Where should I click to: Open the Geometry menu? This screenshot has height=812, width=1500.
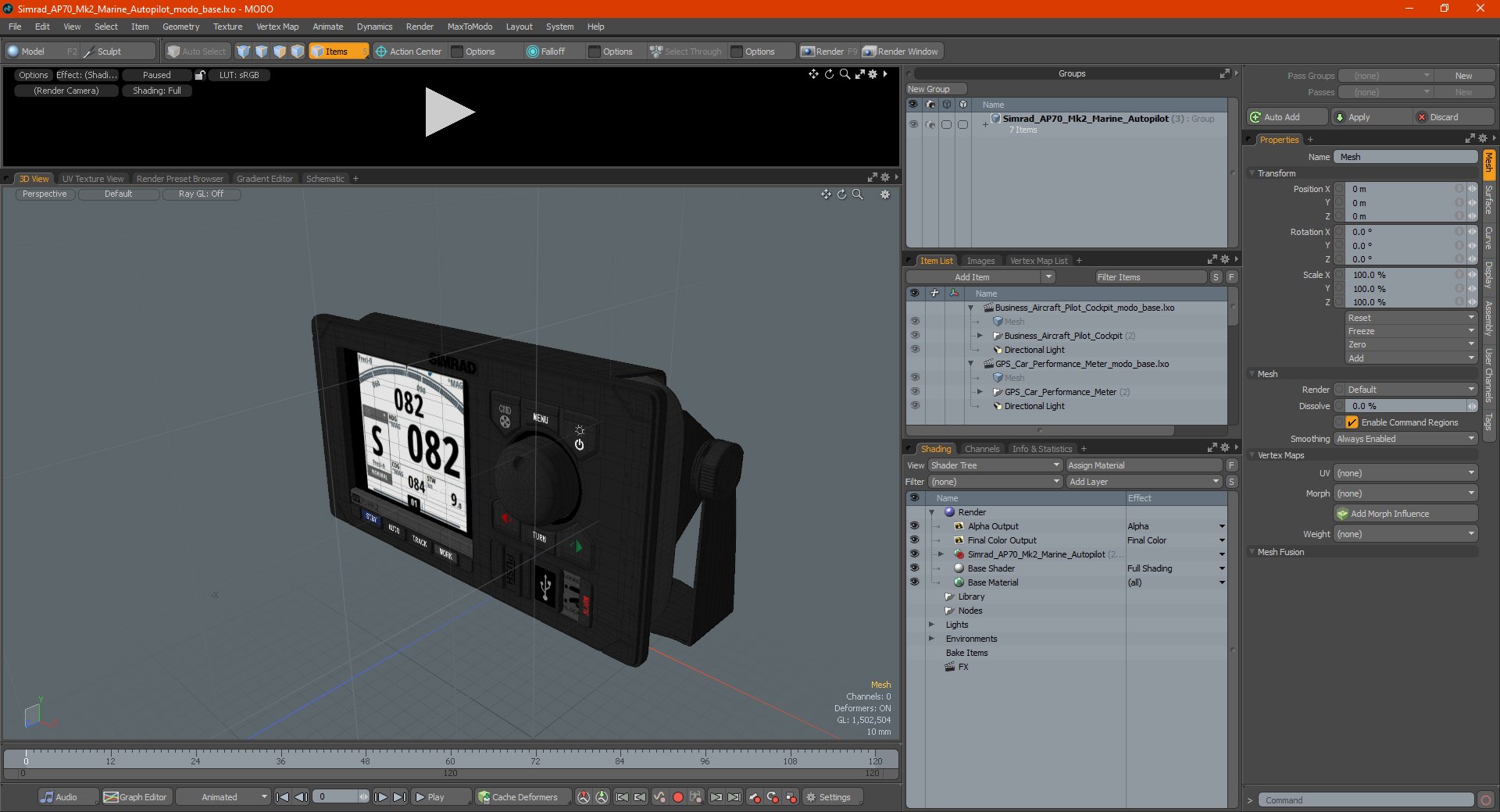coord(180,27)
